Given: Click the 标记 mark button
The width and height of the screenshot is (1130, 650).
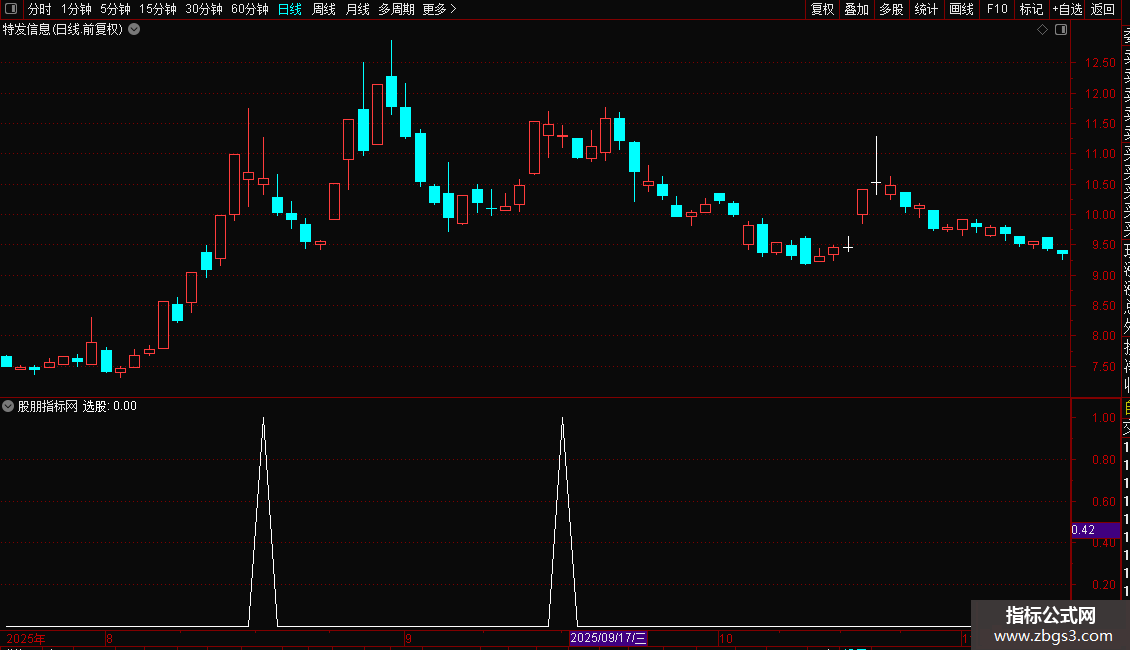Looking at the screenshot, I should pos(1031,9).
